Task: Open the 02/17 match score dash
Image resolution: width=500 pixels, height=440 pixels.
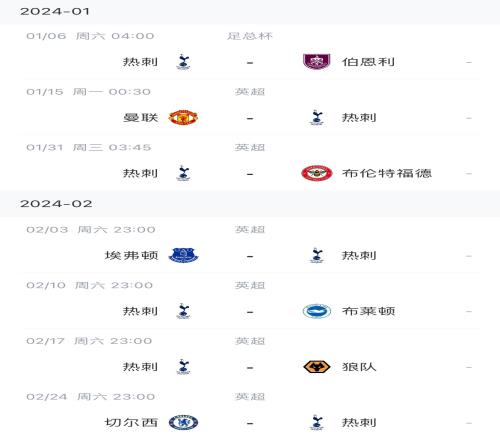Action: [250, 368]
